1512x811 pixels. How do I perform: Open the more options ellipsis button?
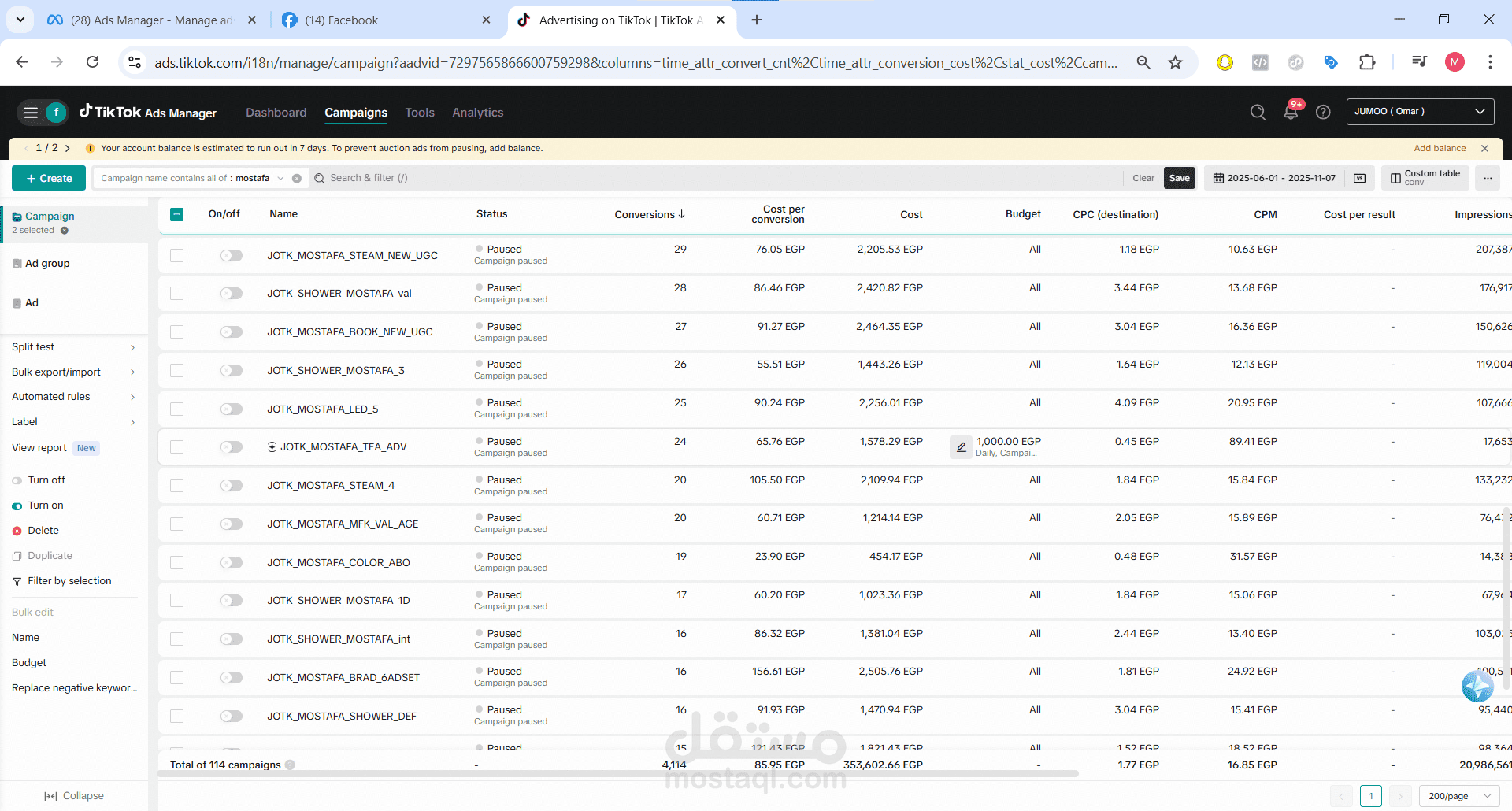point(1488,178)
